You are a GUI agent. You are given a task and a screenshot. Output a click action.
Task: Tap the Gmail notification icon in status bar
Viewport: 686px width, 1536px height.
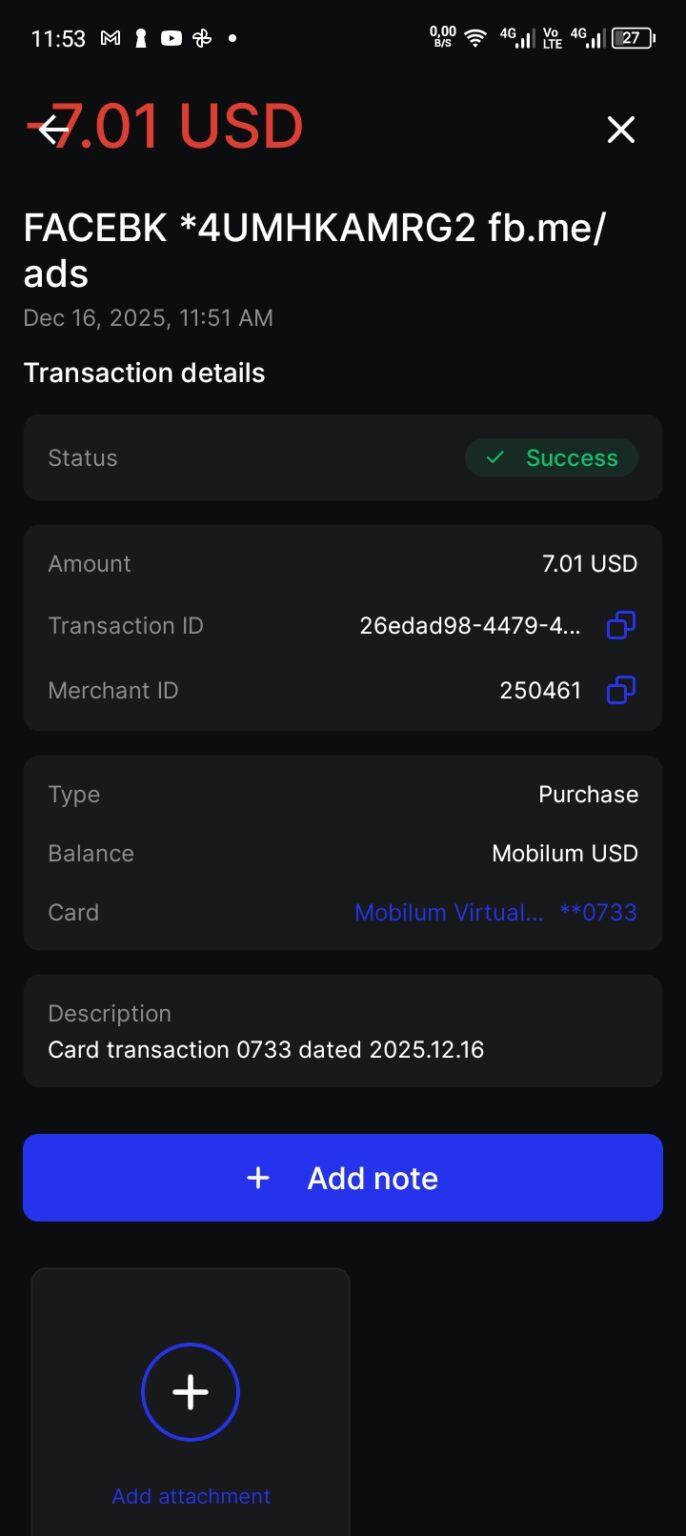[110, 38]
